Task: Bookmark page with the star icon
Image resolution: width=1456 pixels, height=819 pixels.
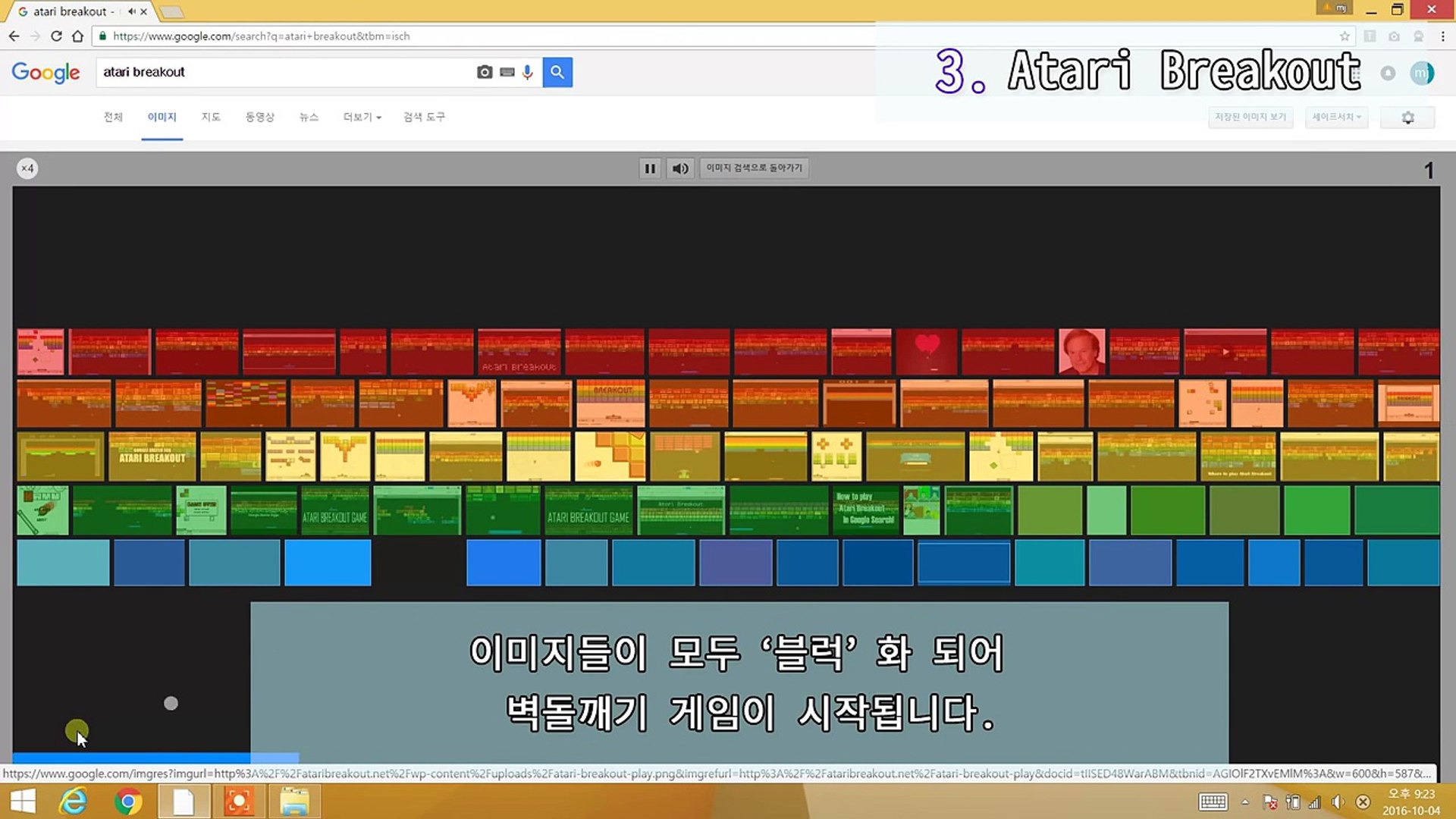Action: click(1345, 36)
